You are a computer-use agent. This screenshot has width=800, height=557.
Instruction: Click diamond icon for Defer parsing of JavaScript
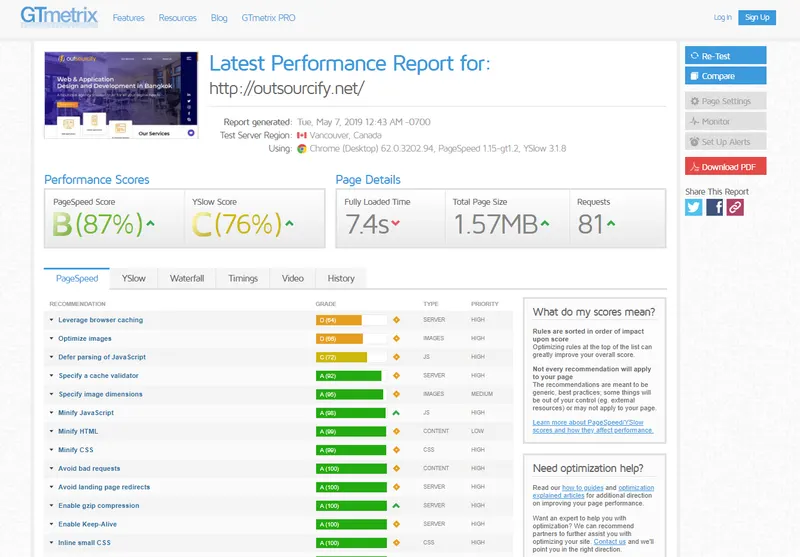click(396, 357)
